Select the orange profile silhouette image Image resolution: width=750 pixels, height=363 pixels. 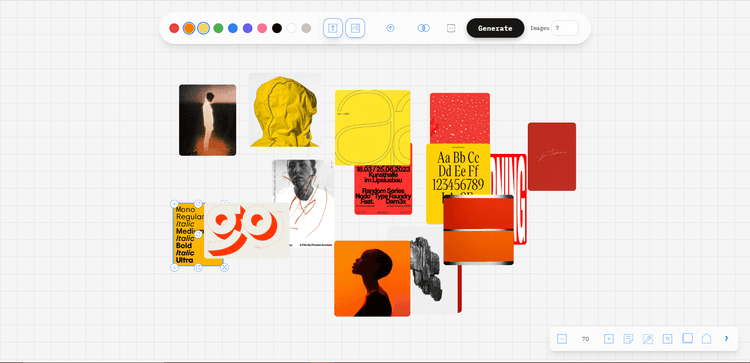tap(372, 278)
